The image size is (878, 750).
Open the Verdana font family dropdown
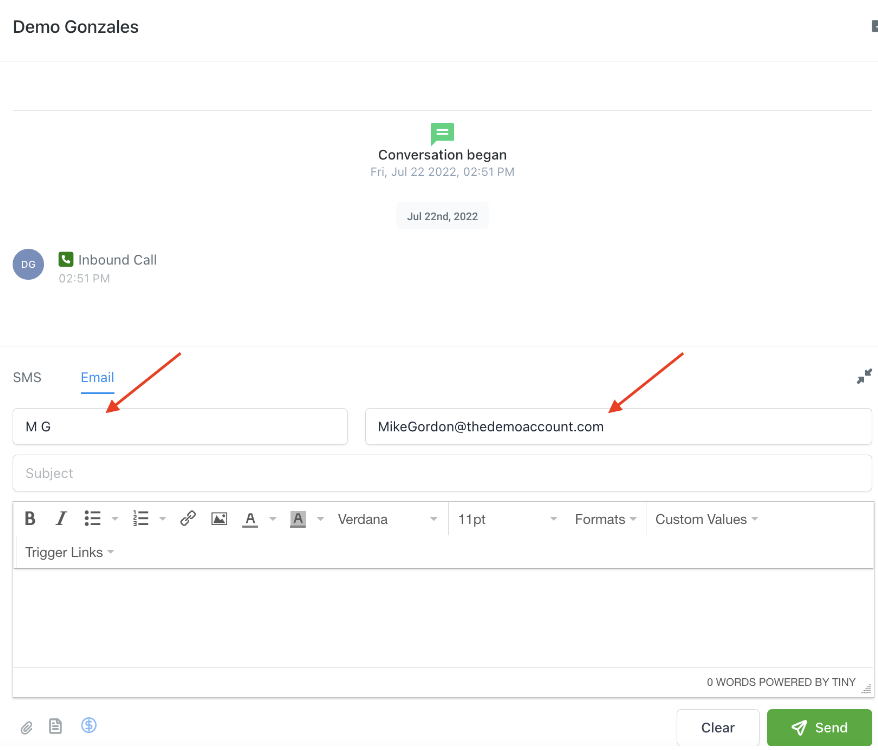coord(387,519)
